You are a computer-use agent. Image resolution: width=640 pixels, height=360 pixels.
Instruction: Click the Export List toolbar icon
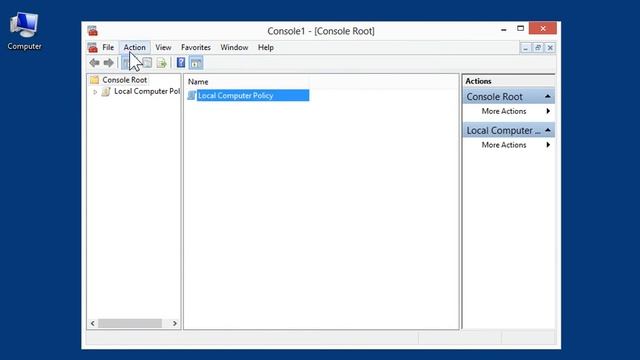[162, 63]
